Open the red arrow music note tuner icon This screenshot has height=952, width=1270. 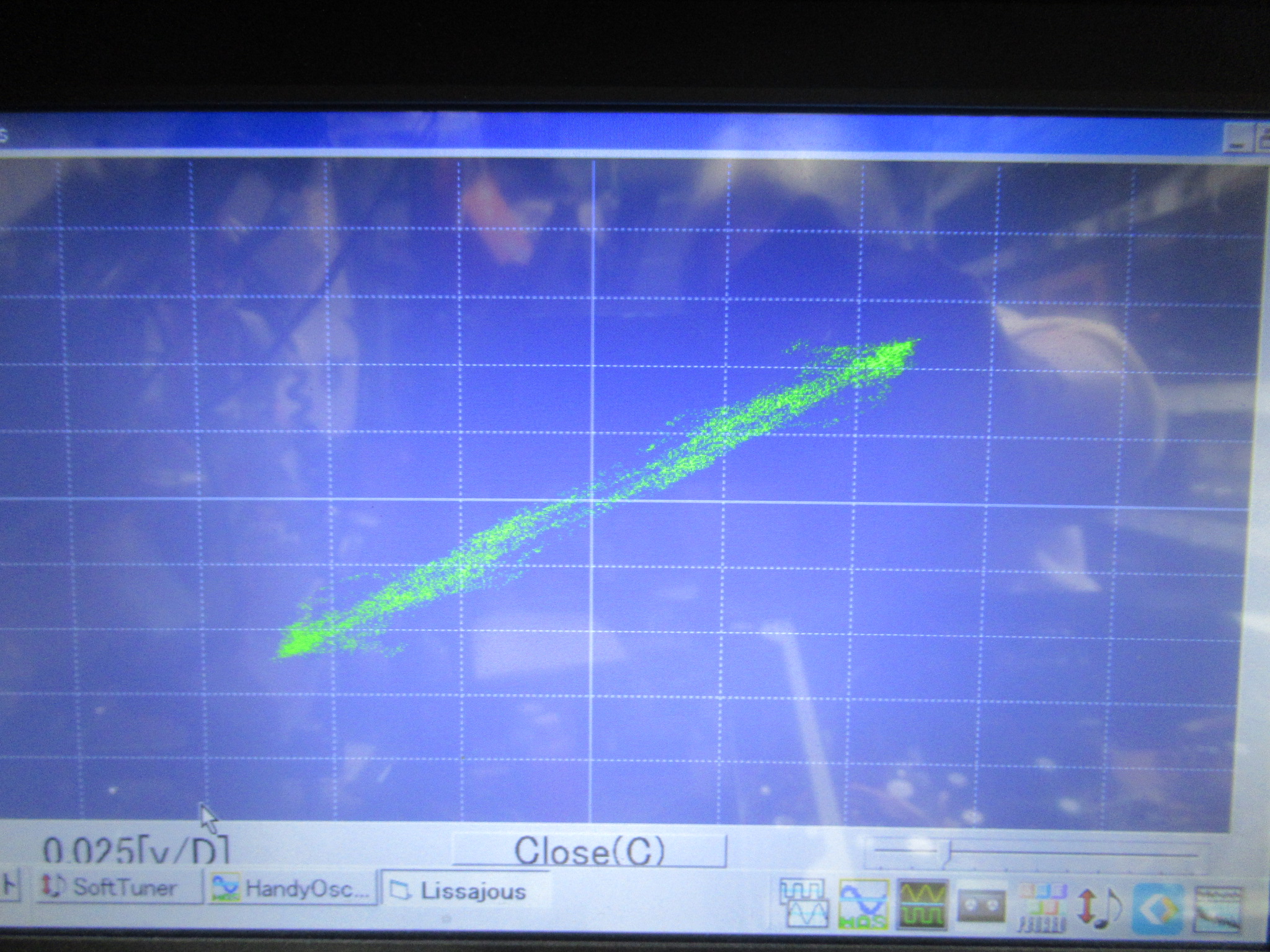(1099, 906)
